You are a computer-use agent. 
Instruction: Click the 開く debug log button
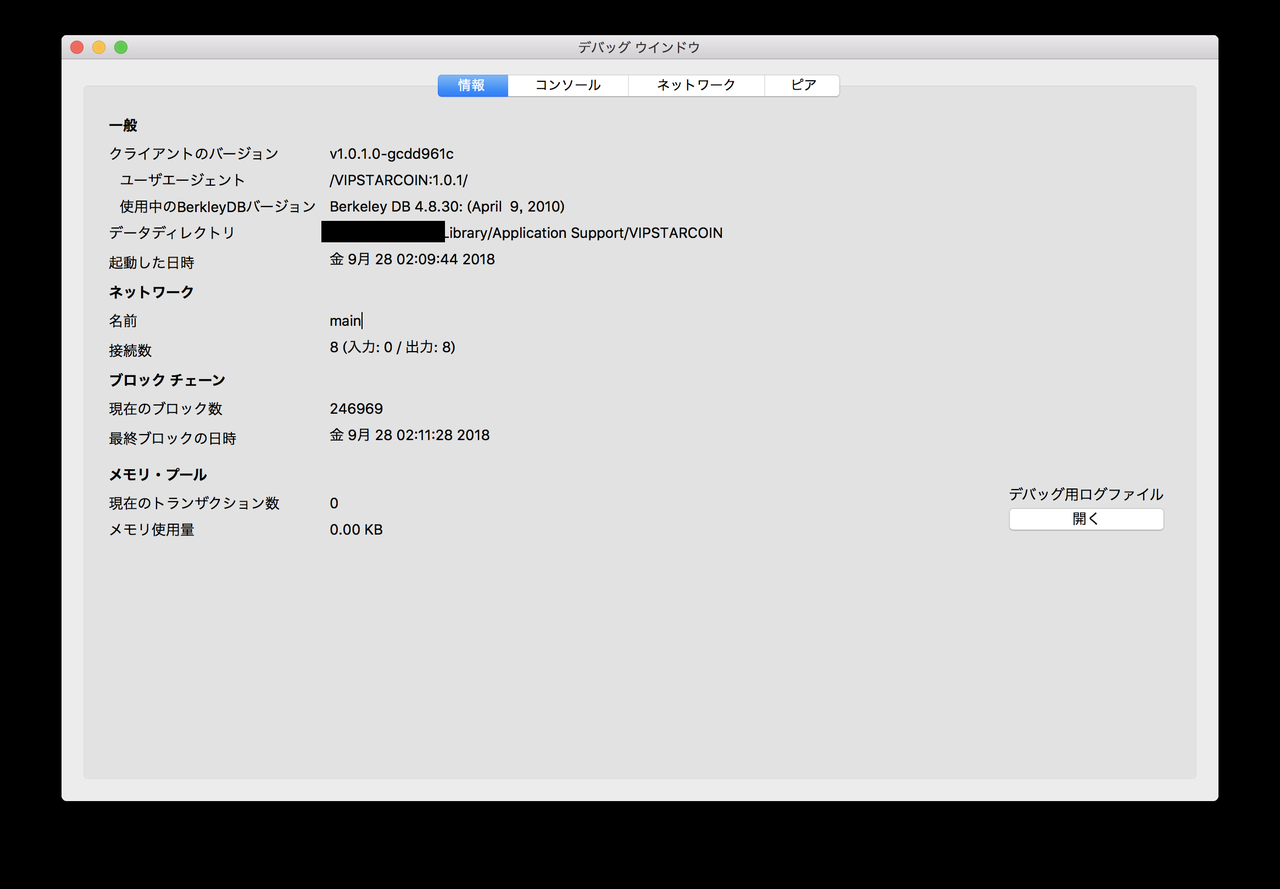pyautogui.click(x=1086, y=520)
